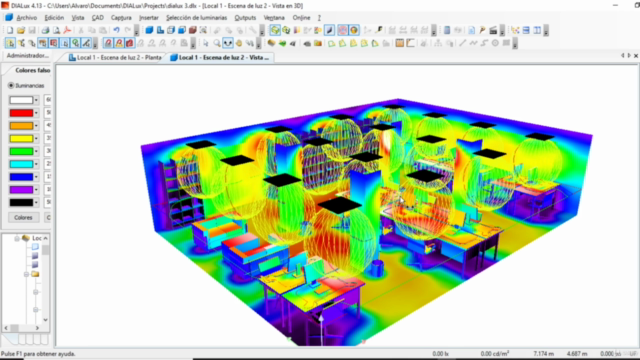The height and width of the screenshot is (360, 640).
Task: Select the hand pan tool icon
Action: pyautogui.click(x=239, y=43)
